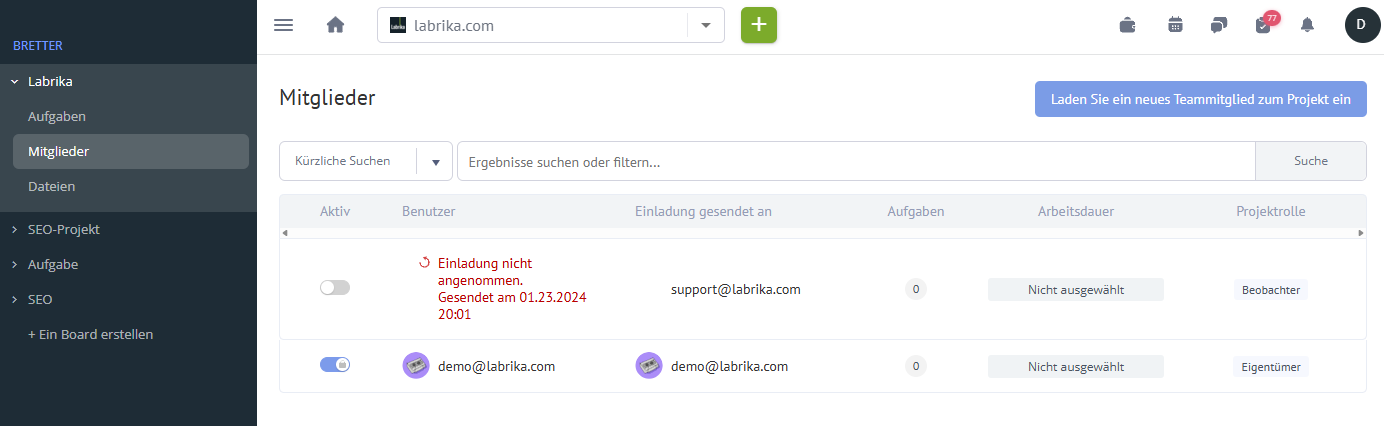Go to the home icon

click(336, 25)
